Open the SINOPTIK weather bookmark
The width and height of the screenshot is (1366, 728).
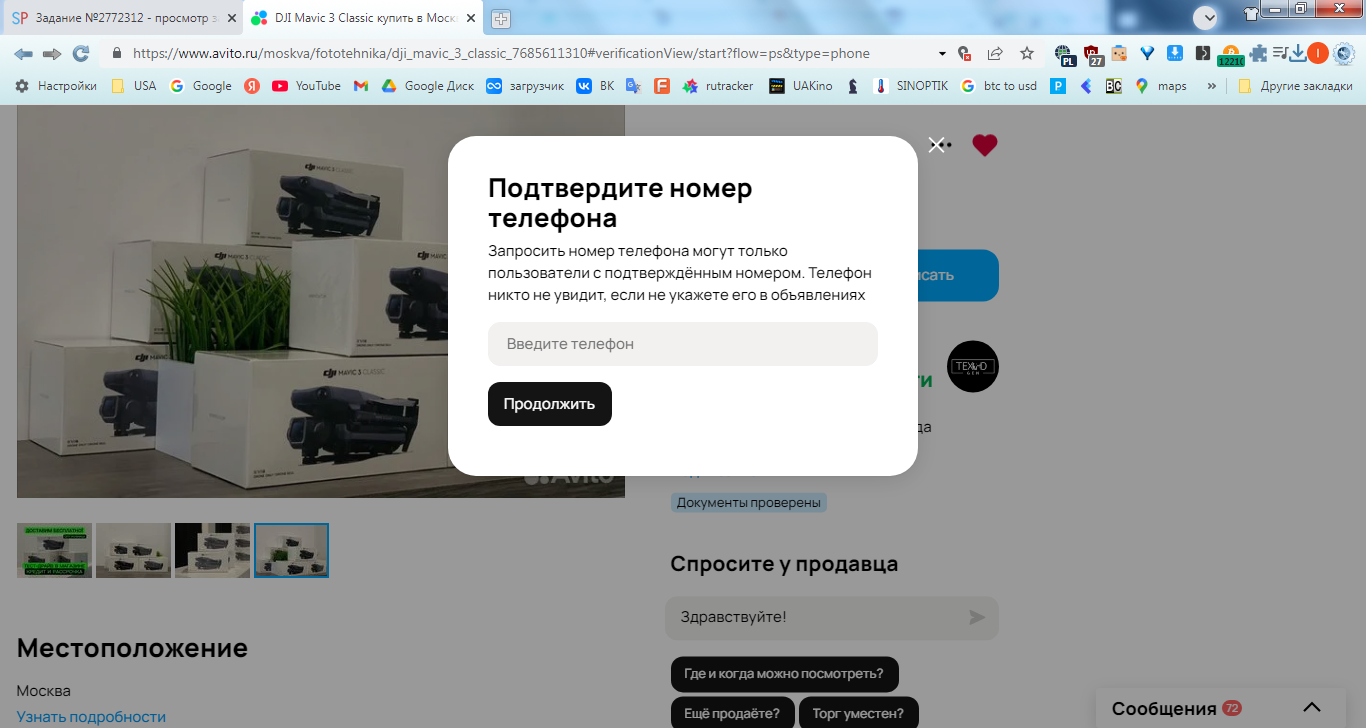pos(910,86)
